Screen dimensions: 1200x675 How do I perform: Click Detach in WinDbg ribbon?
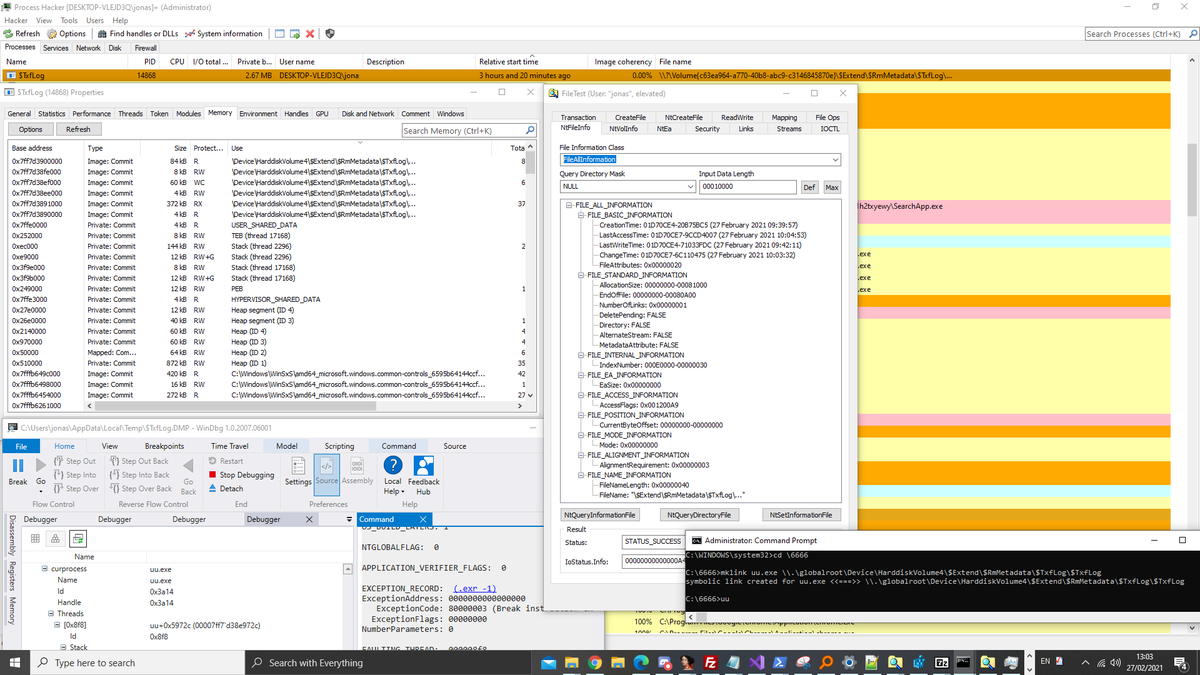(225, 489)
